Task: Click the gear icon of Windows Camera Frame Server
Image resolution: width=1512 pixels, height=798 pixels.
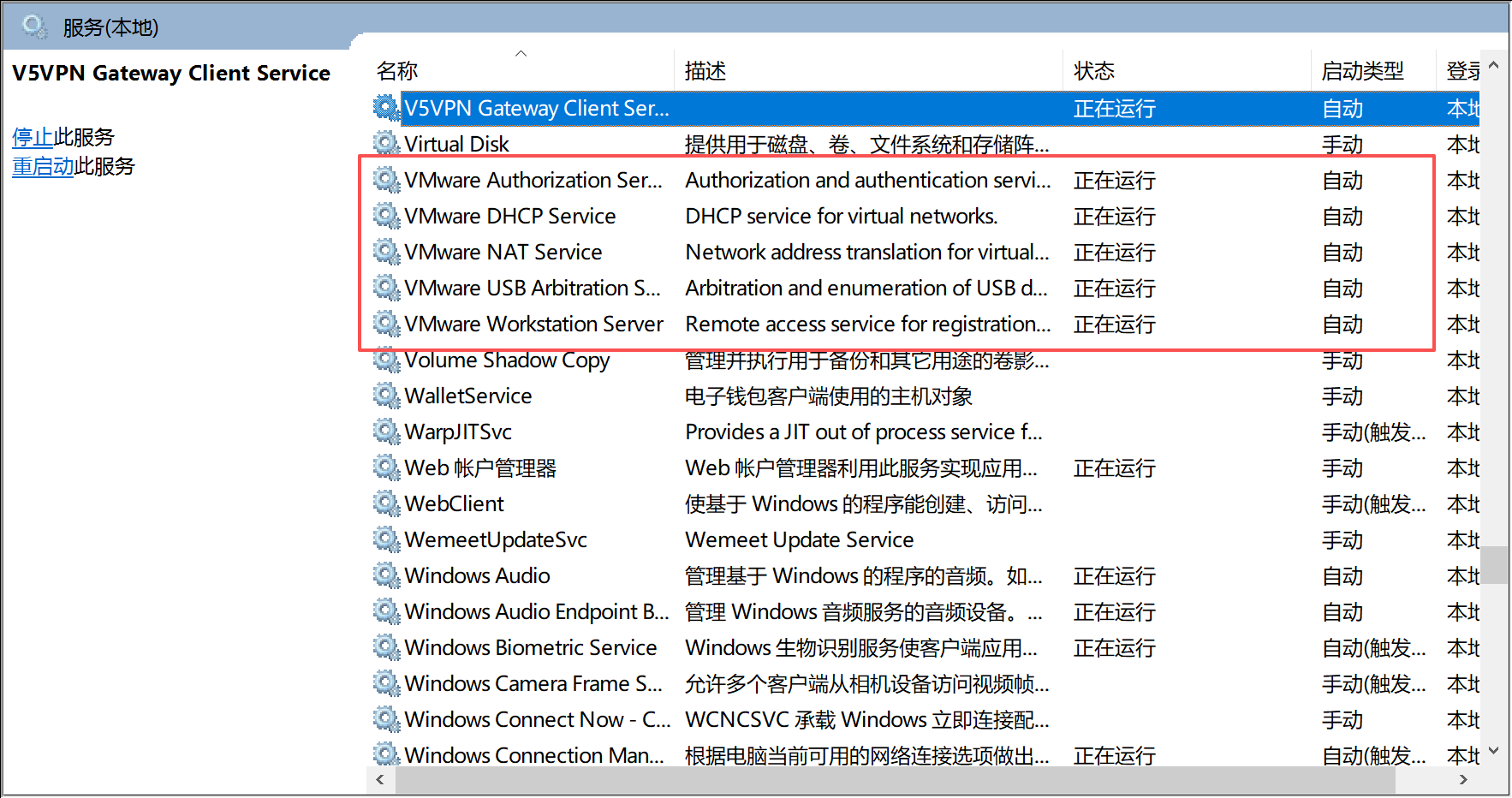Action: (386, 683)
